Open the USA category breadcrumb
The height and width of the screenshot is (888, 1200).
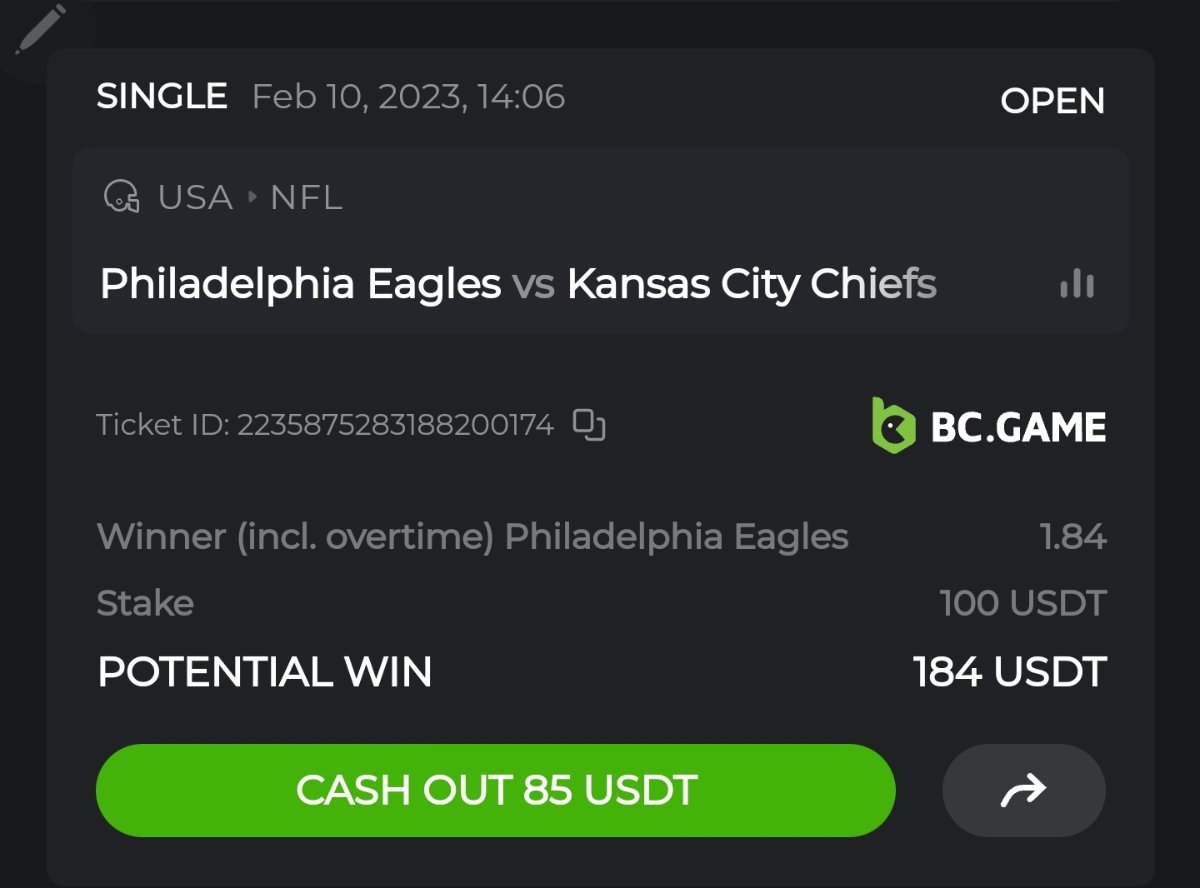[x=195, y=198]
